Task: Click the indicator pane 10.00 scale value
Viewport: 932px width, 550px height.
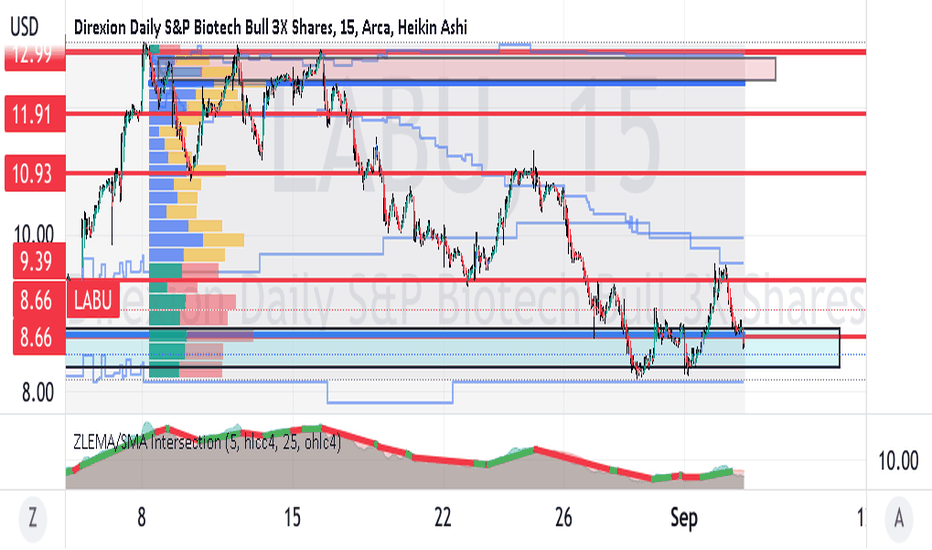Action: click(898, 460)
